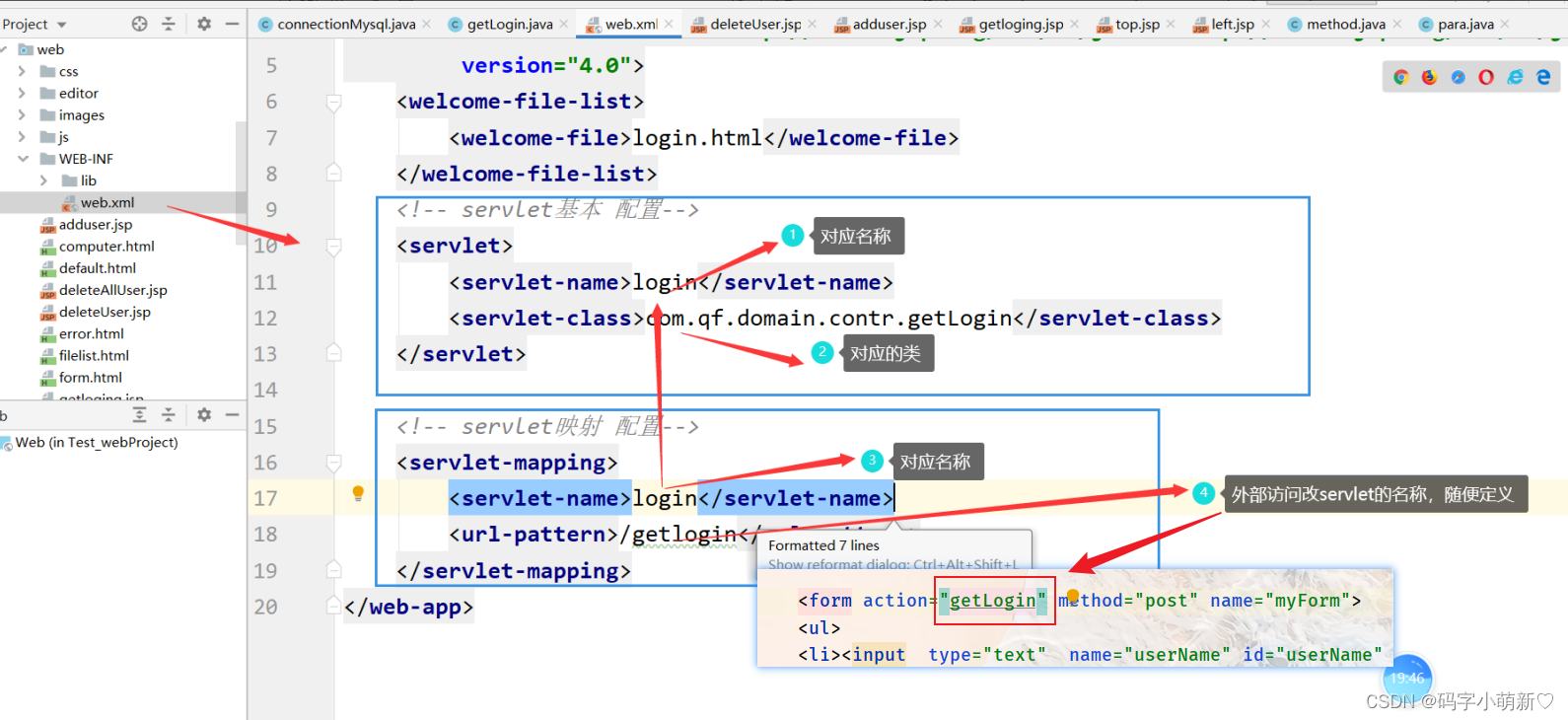Open the left.jsp tab

tap(1233, 24)
